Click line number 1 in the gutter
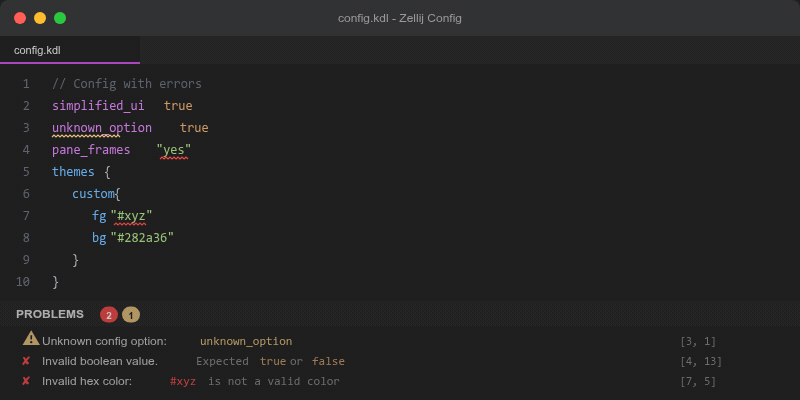 point(26,84)
